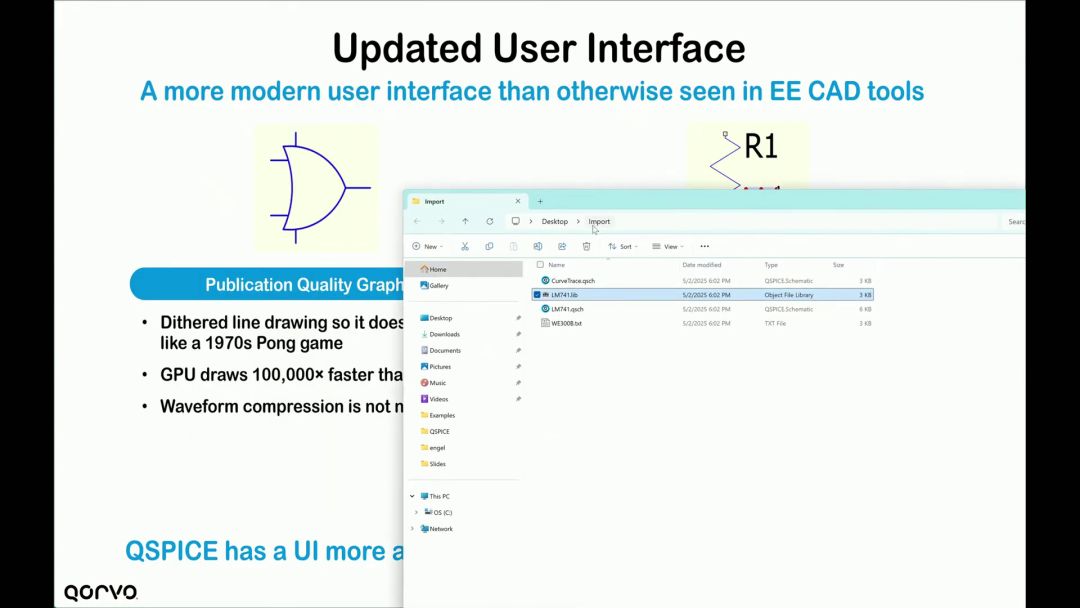The width and height of the screenshot is (1080, 608).
Task: Select the LM741.qsch file name
Action: (568, 309)
